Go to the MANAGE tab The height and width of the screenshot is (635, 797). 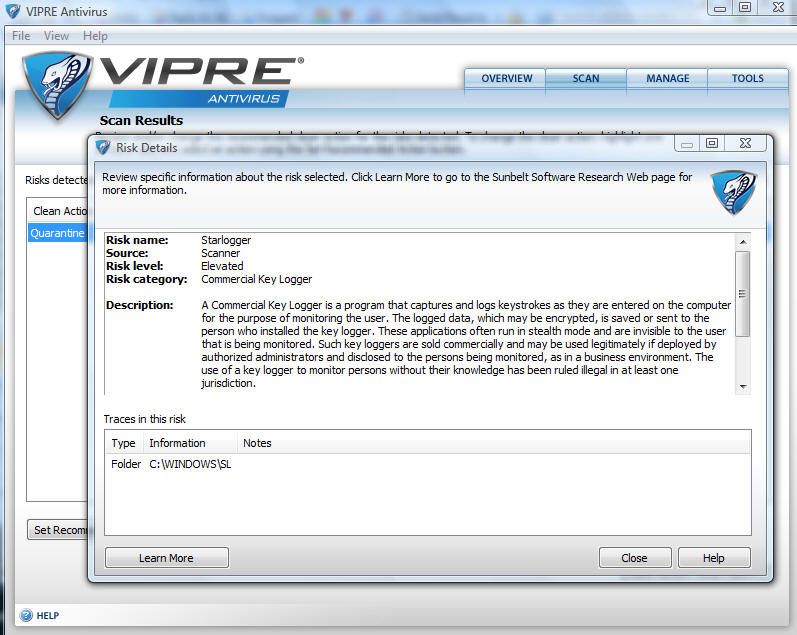pos(667,79)
